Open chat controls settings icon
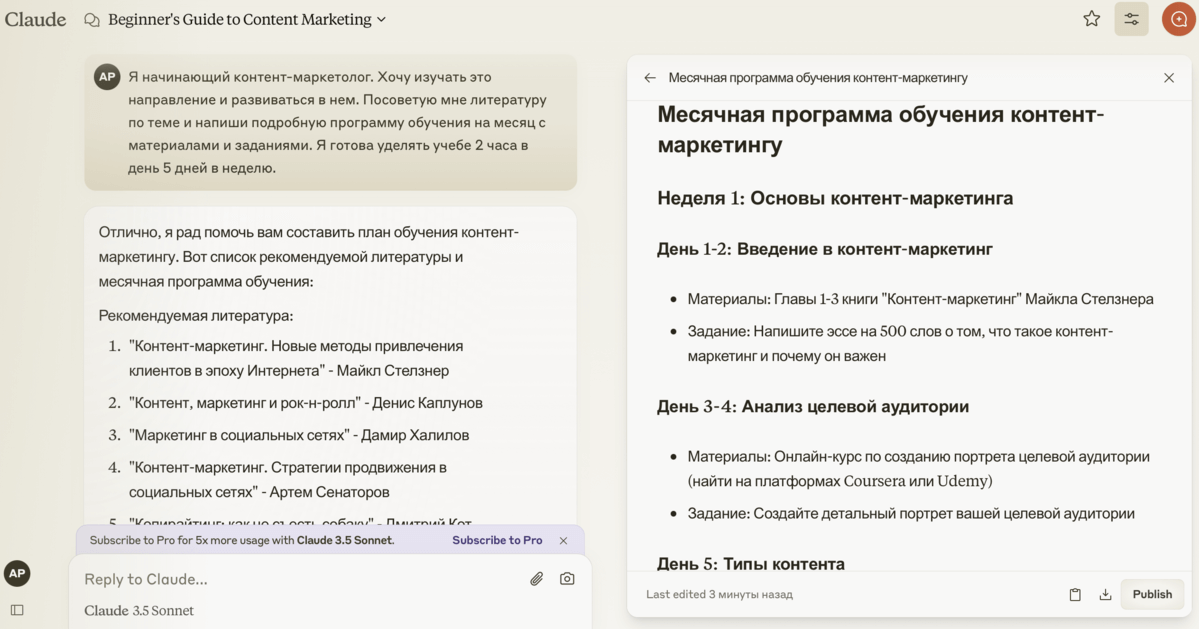This screenshot has height=629, width=1199. tap(1131, 19)
